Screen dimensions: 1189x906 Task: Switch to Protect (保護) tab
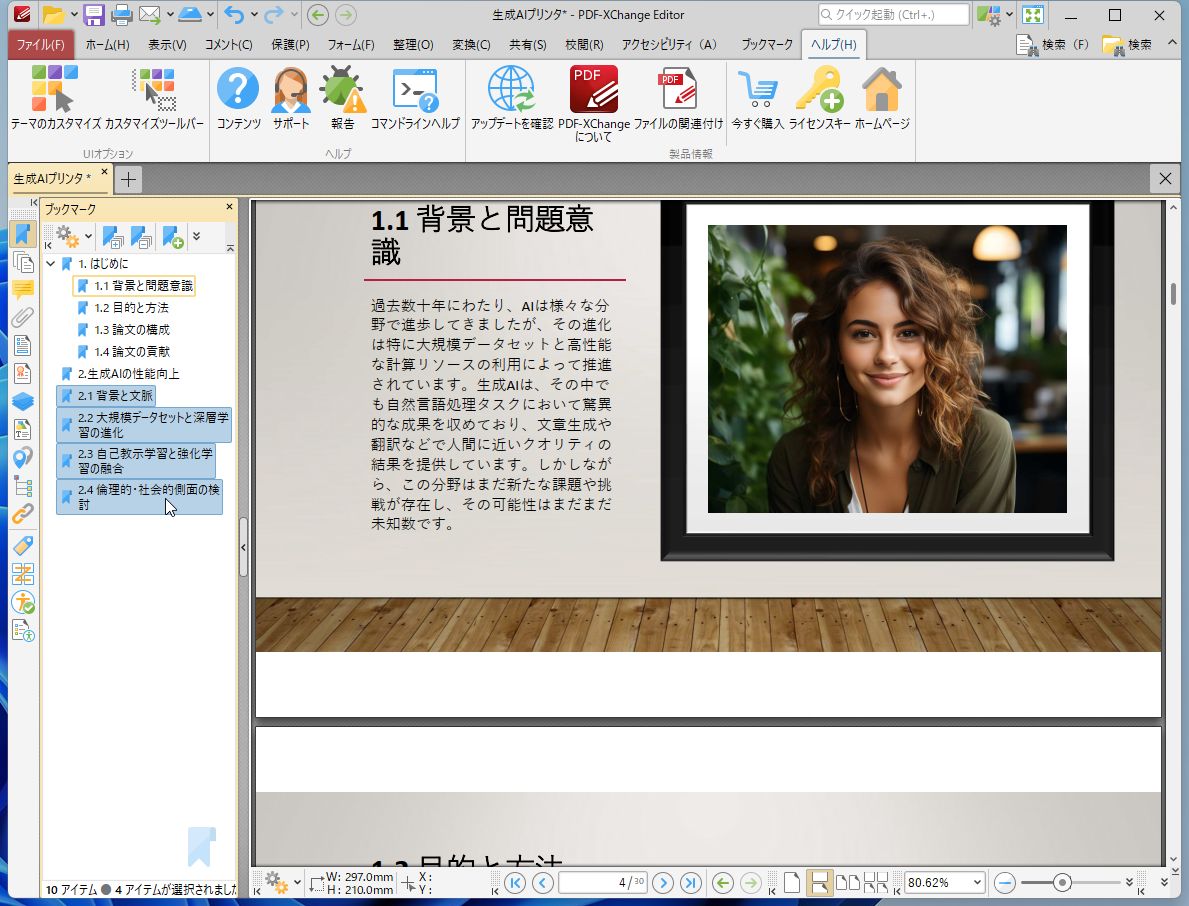290,45
